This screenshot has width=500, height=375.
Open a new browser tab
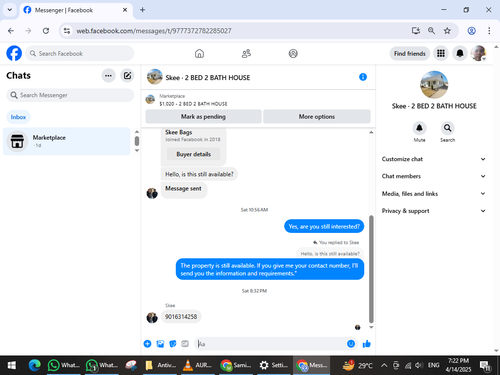click(142, 10)
